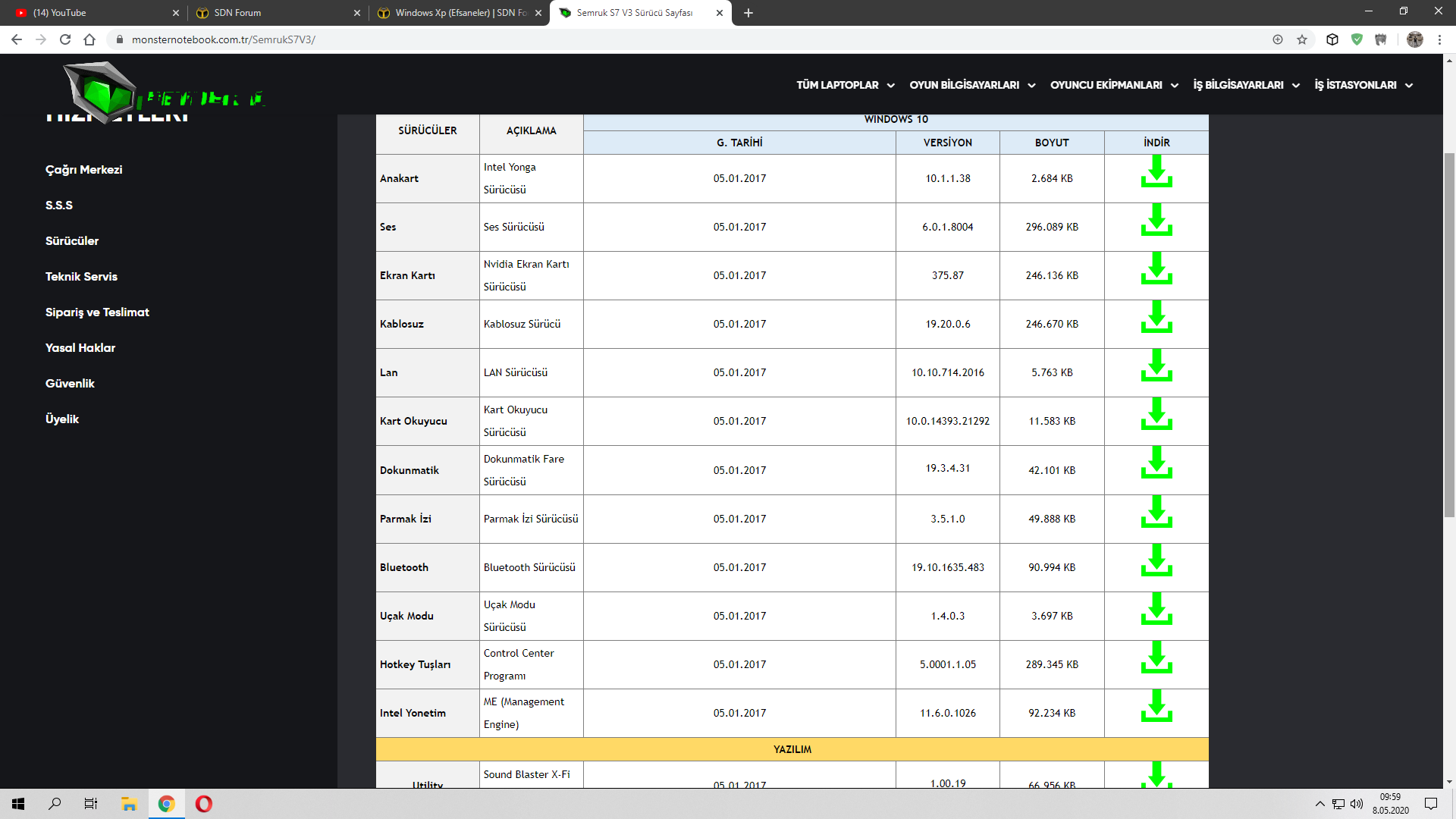This screenshot has width=1456, height=819.
Task: Reload the current page
Action: (65, 39)
